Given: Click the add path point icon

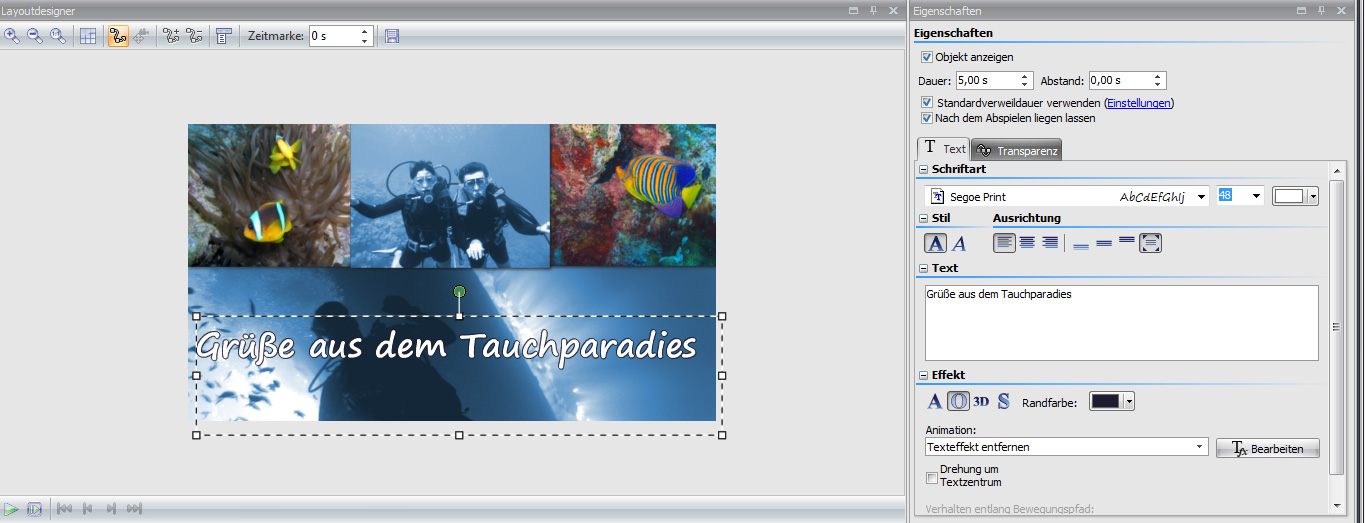Looking at the screenshot, I should point(171,36).
